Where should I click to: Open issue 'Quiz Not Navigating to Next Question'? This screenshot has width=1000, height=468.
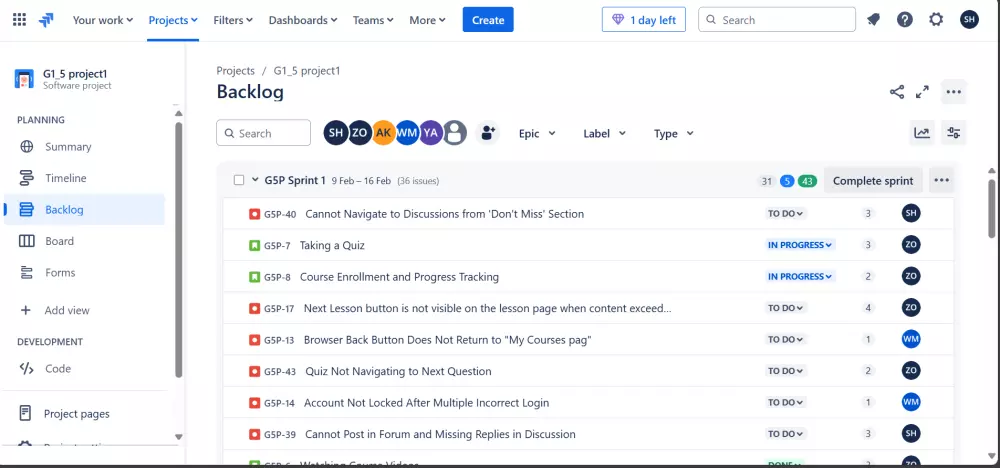point(398,371)
